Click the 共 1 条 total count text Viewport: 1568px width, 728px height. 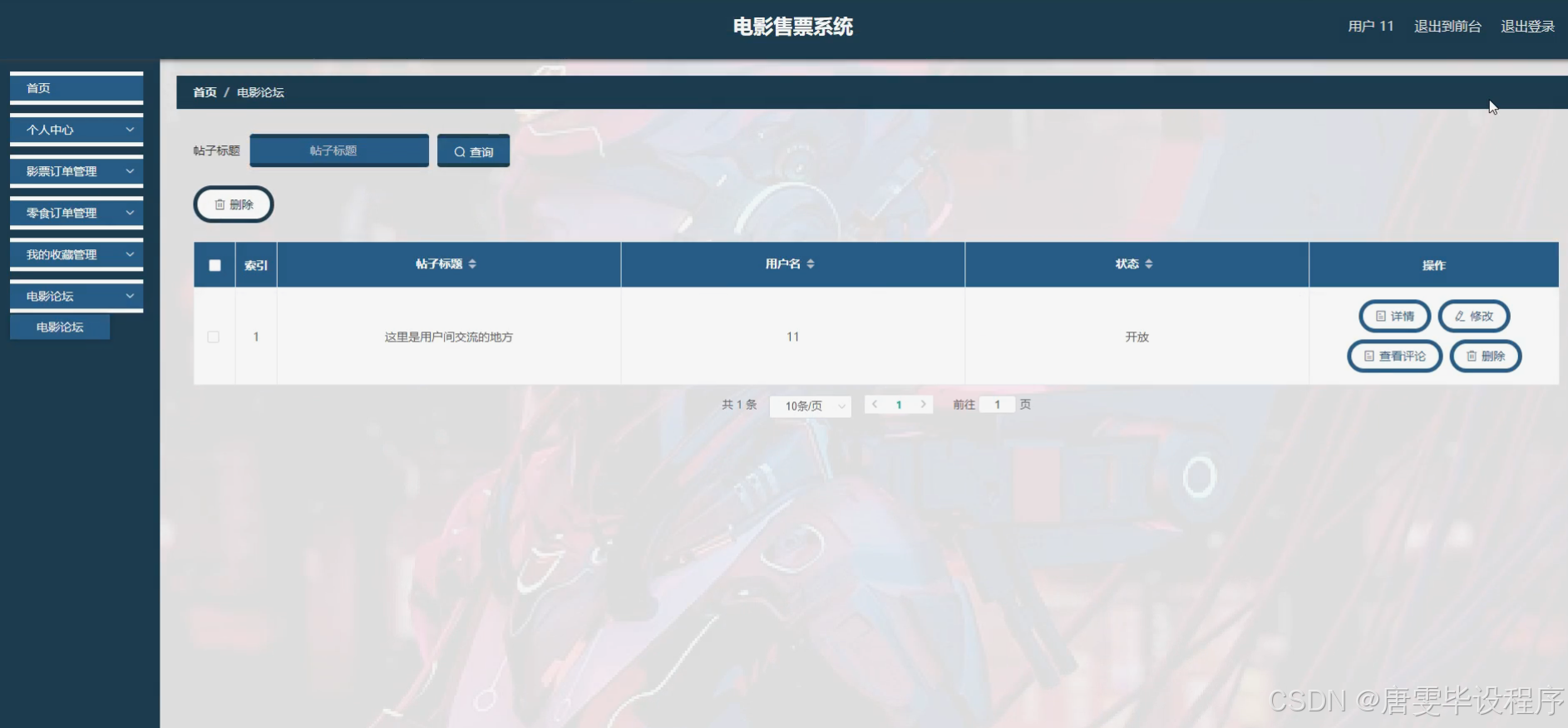point(739,405)
